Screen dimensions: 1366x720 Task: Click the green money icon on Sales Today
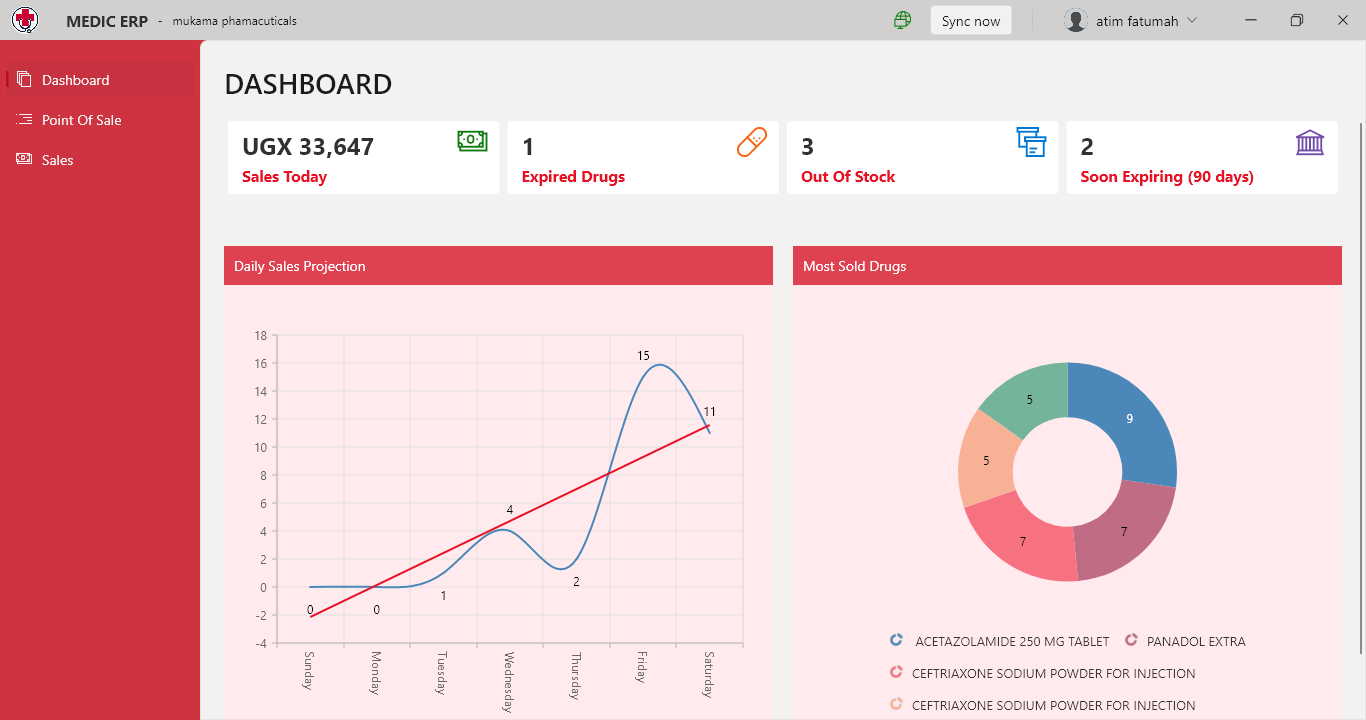point(472,141)
